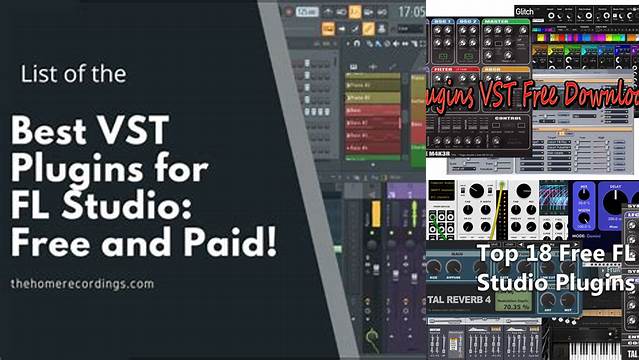
Task: Select the paint brush tool icon in toolbar
Action: click(x=355, y=29)
